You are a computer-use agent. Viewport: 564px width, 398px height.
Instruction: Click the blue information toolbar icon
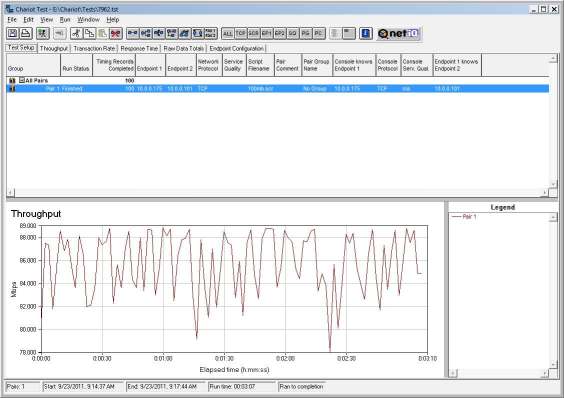[x=365, y=33]
